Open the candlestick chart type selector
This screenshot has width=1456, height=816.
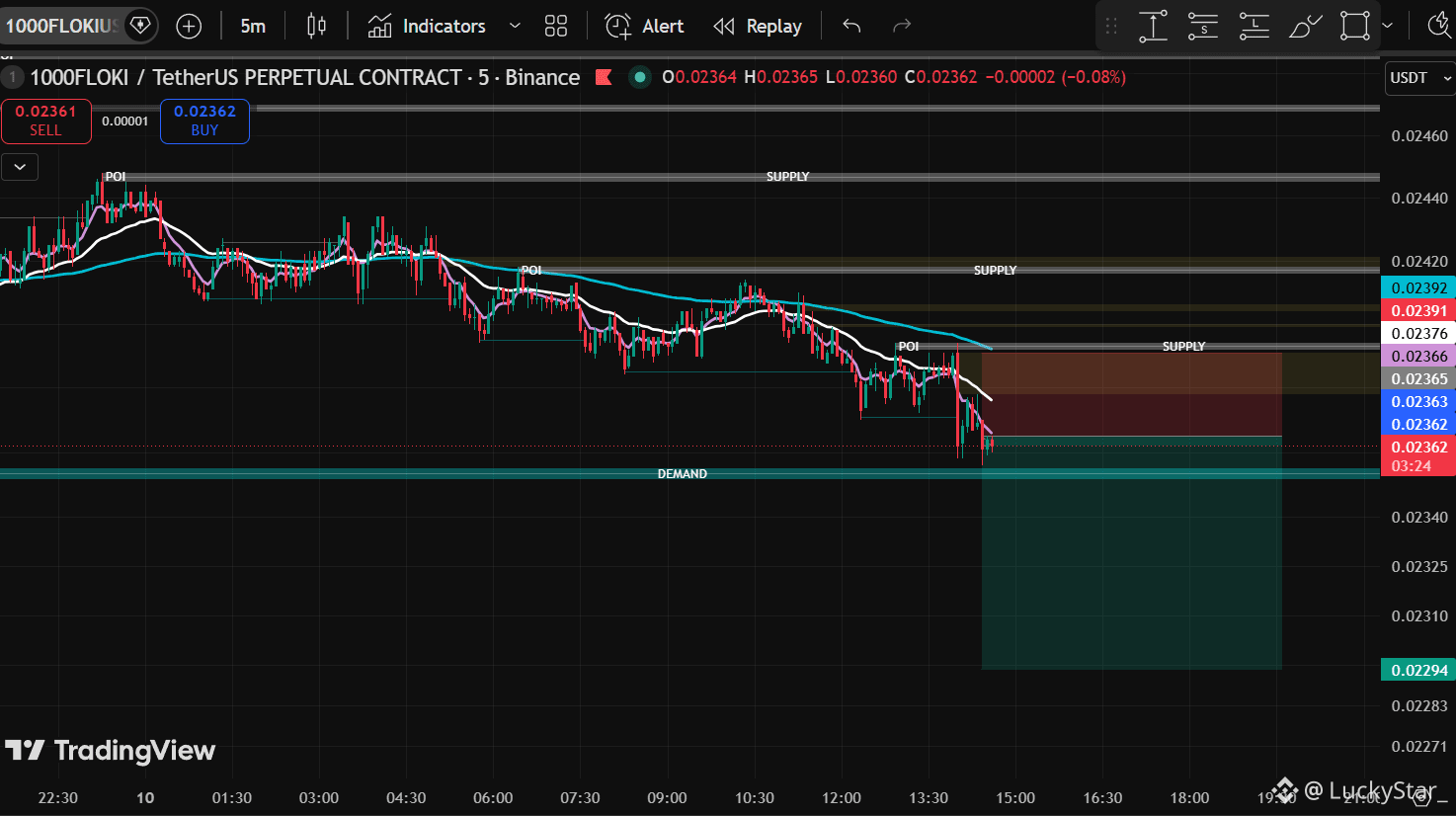point(316,27)
